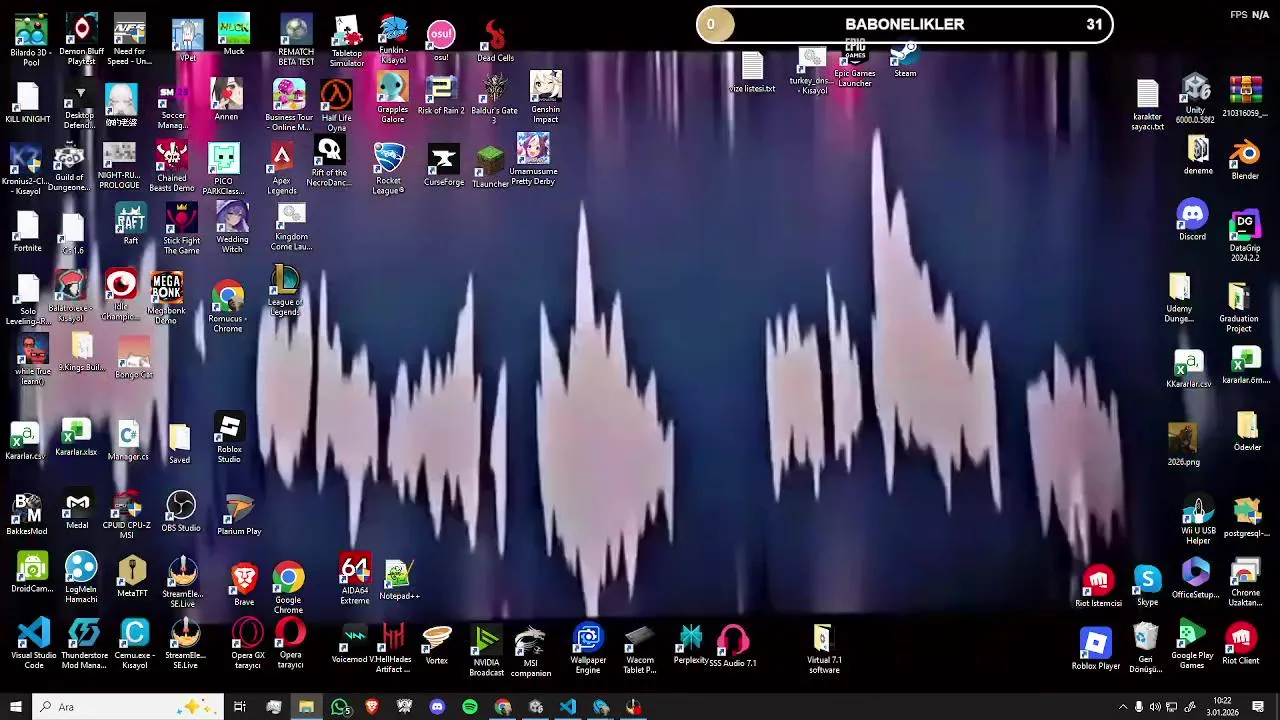The width and height of the screenshot is (1280, 720).
Task: Open Bilardo 3D - Pool desktop shortcut
Action: coord(31,40)
